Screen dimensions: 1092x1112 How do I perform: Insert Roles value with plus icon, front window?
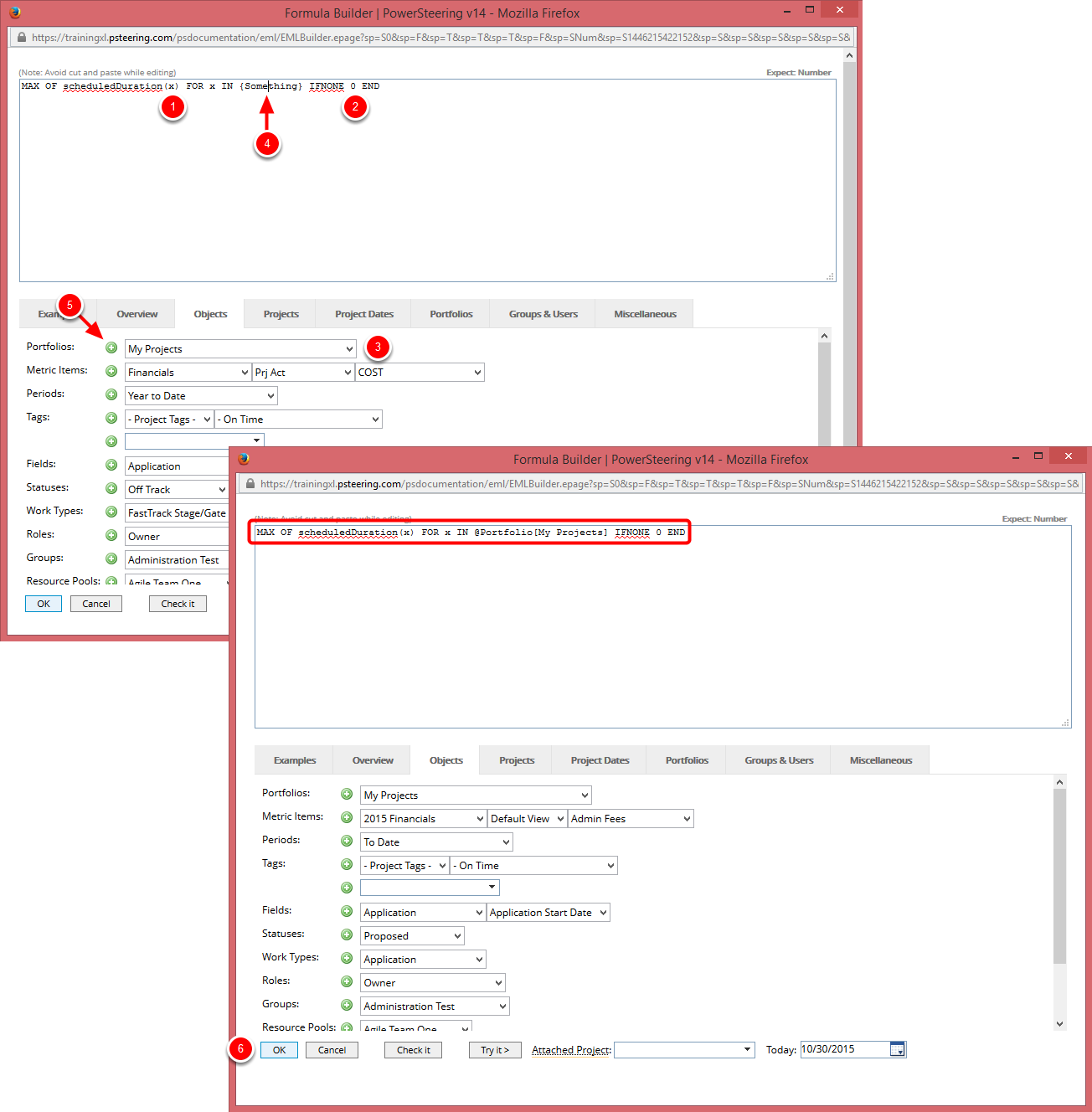[x=347, y=981]
